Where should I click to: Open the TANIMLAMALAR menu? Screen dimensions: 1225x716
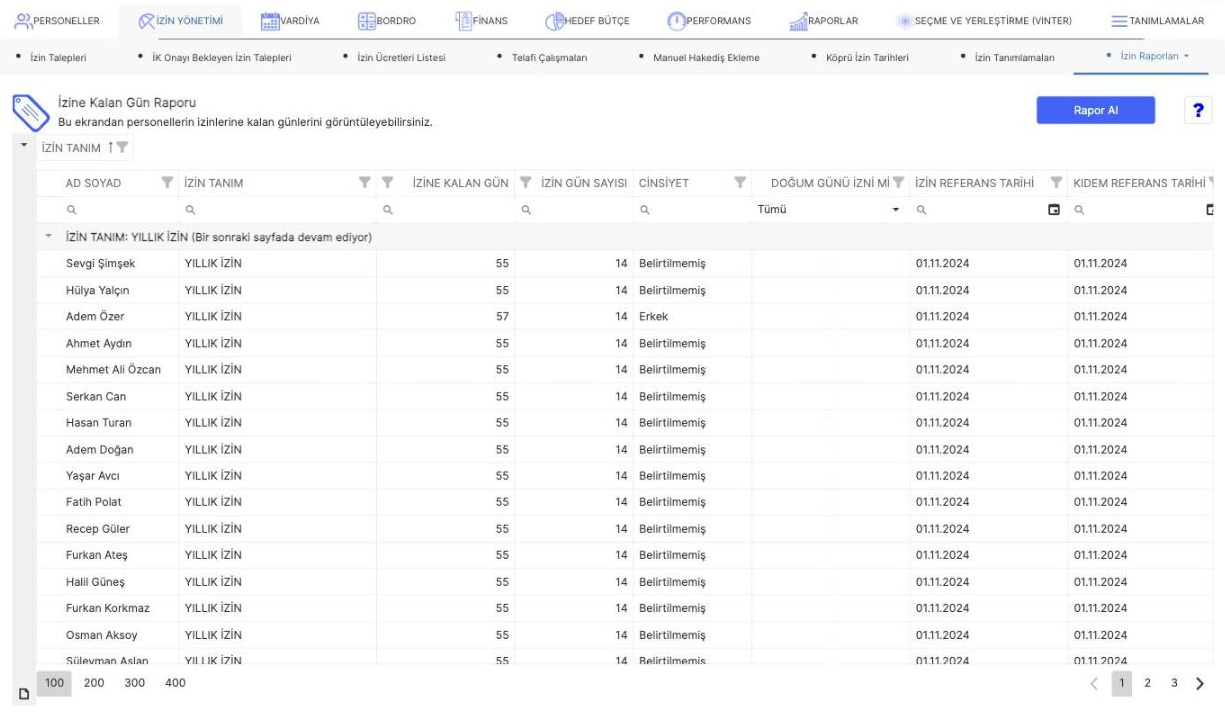pos(1158,22)
